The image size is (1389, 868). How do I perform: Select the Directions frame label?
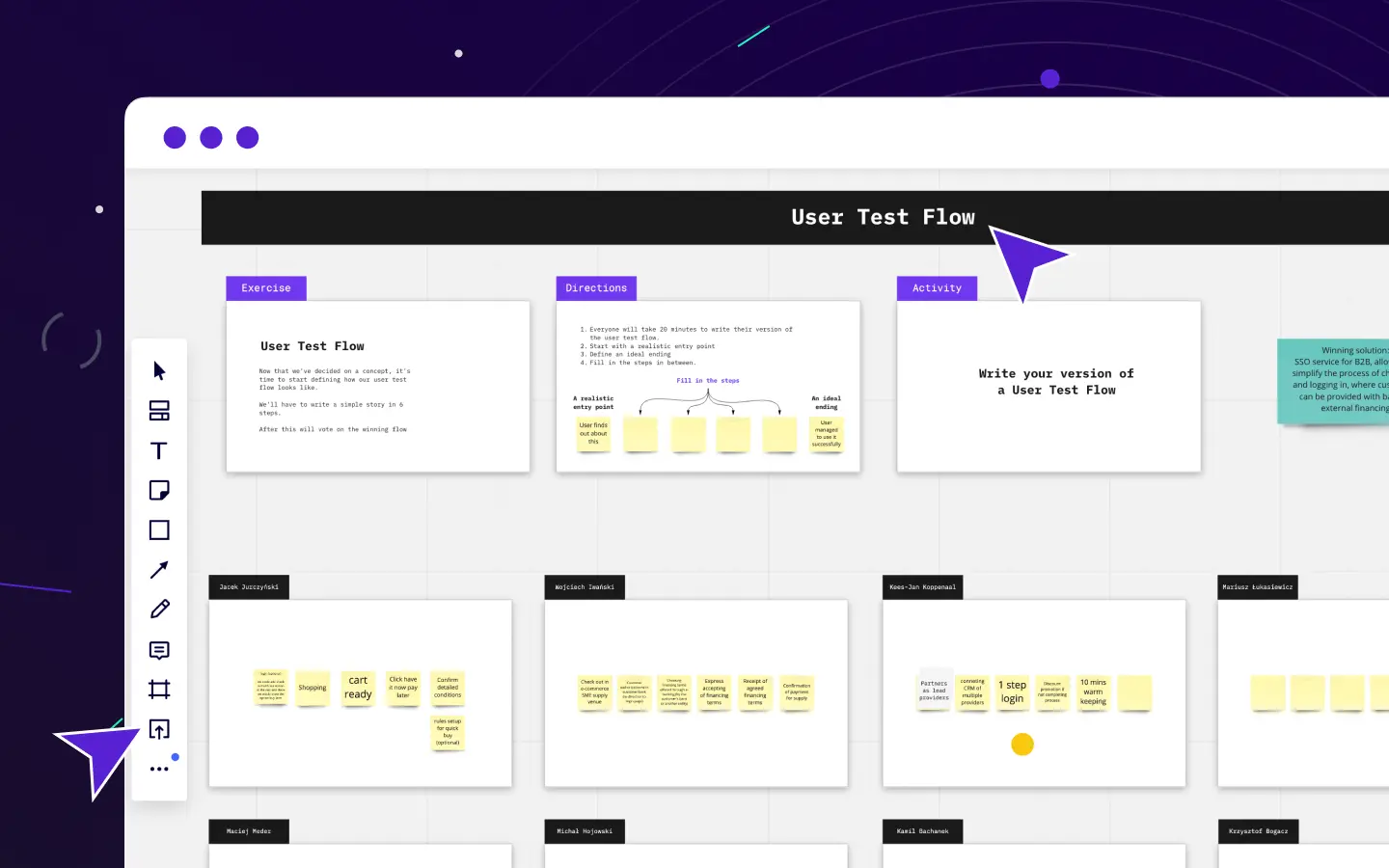[x=595, y=288]
